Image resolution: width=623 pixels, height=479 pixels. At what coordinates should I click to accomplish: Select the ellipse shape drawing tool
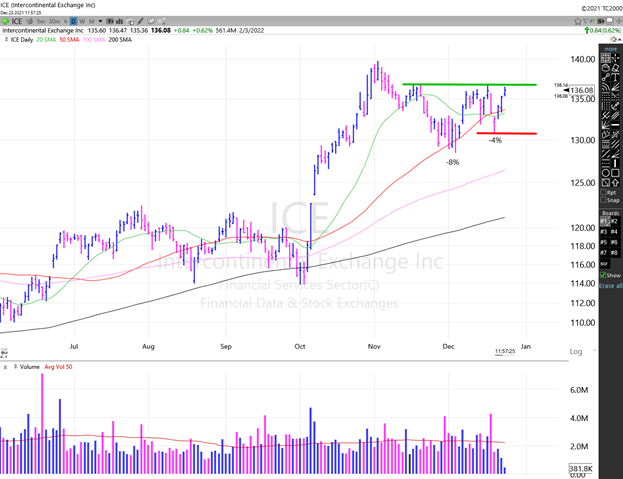pyautogui.click(x=606, y=68)
